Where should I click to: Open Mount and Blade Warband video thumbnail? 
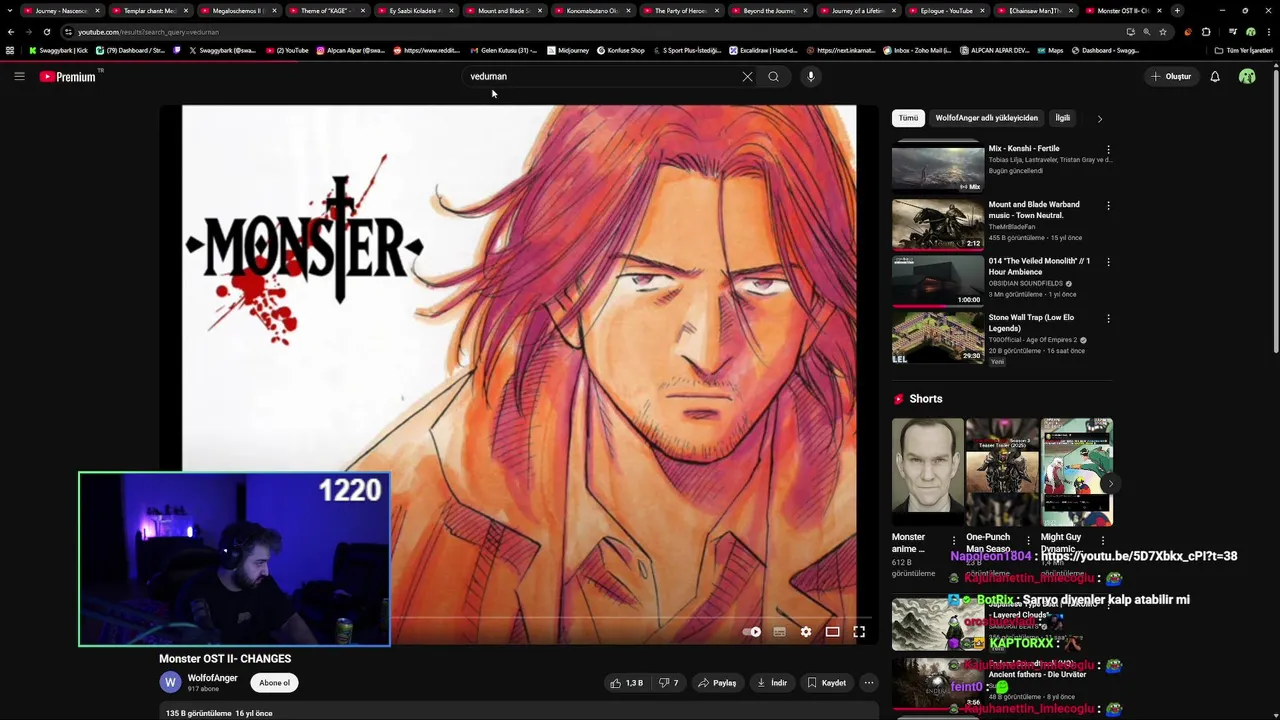coord(938,224)
